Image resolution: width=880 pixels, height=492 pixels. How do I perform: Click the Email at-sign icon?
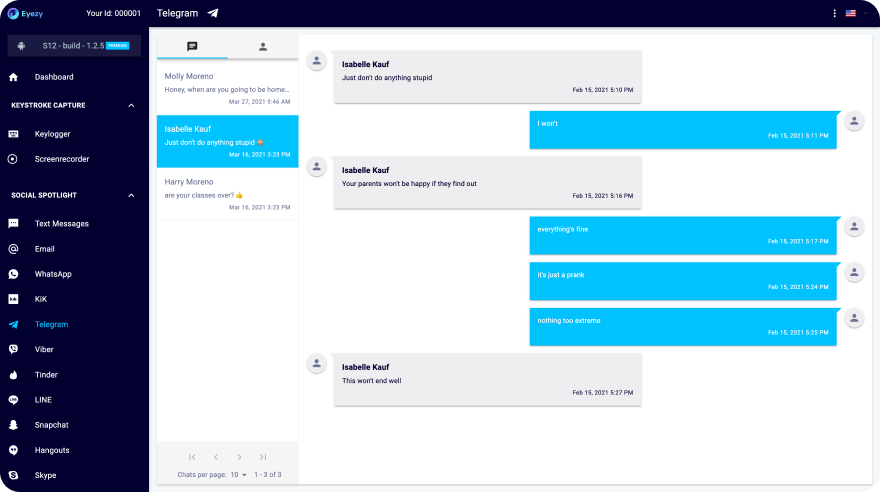click(x=13, y=249)
